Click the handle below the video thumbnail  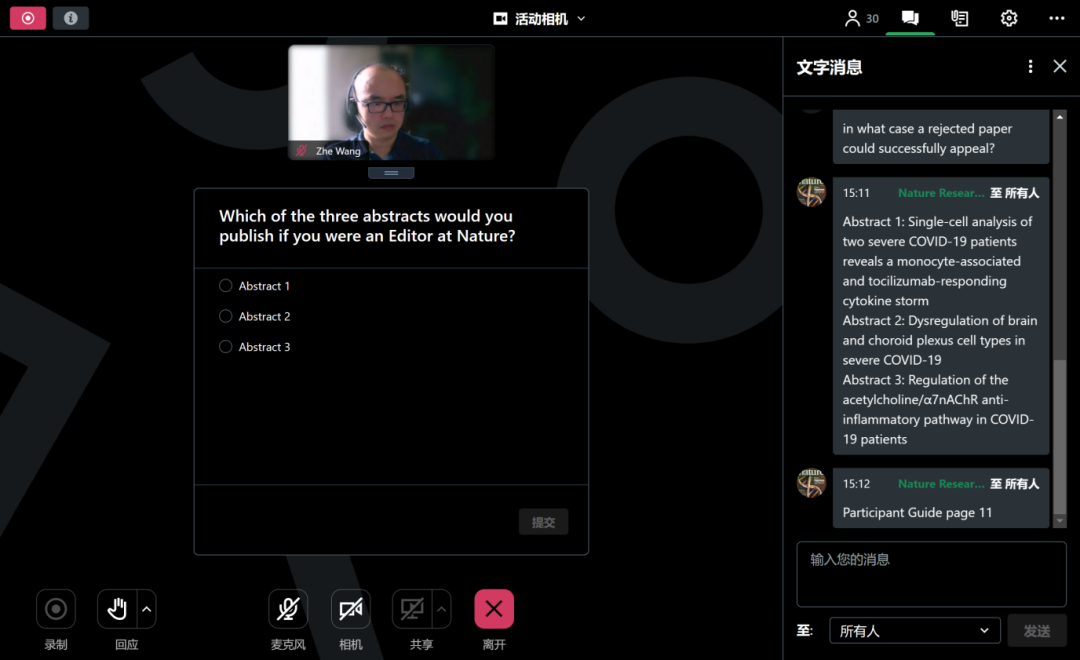[391, 173]
